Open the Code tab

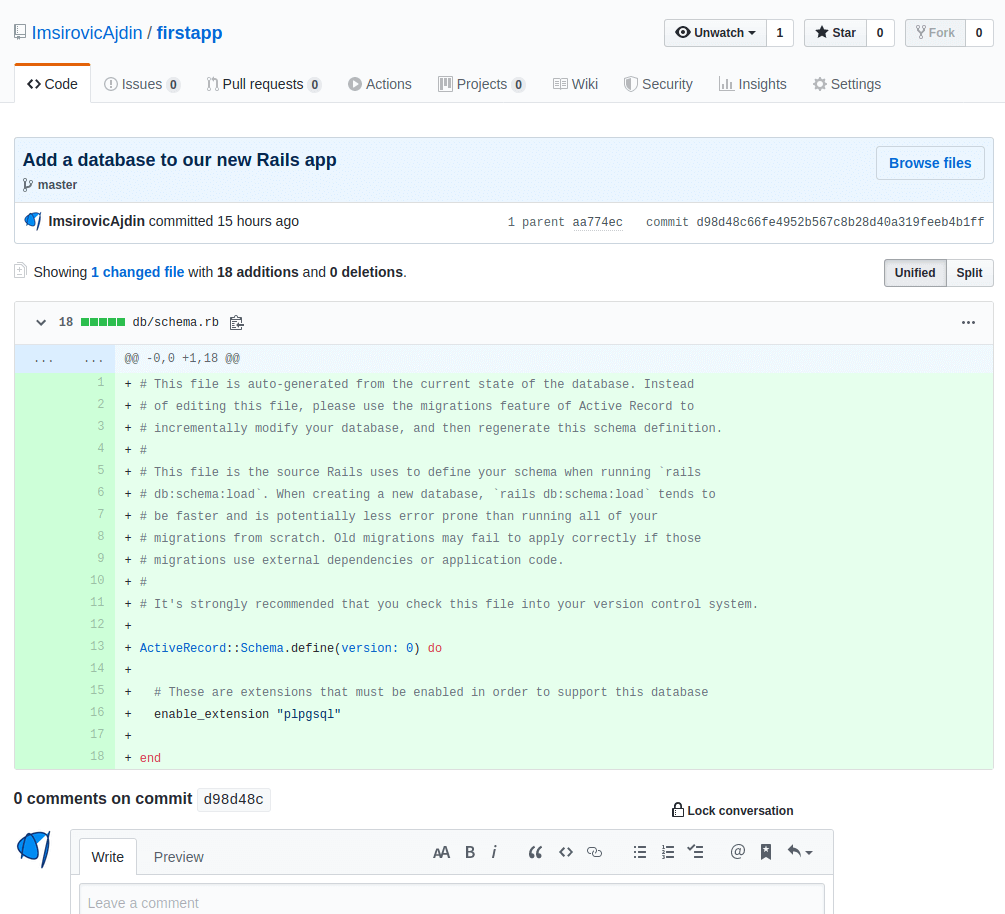coord(53,84)
